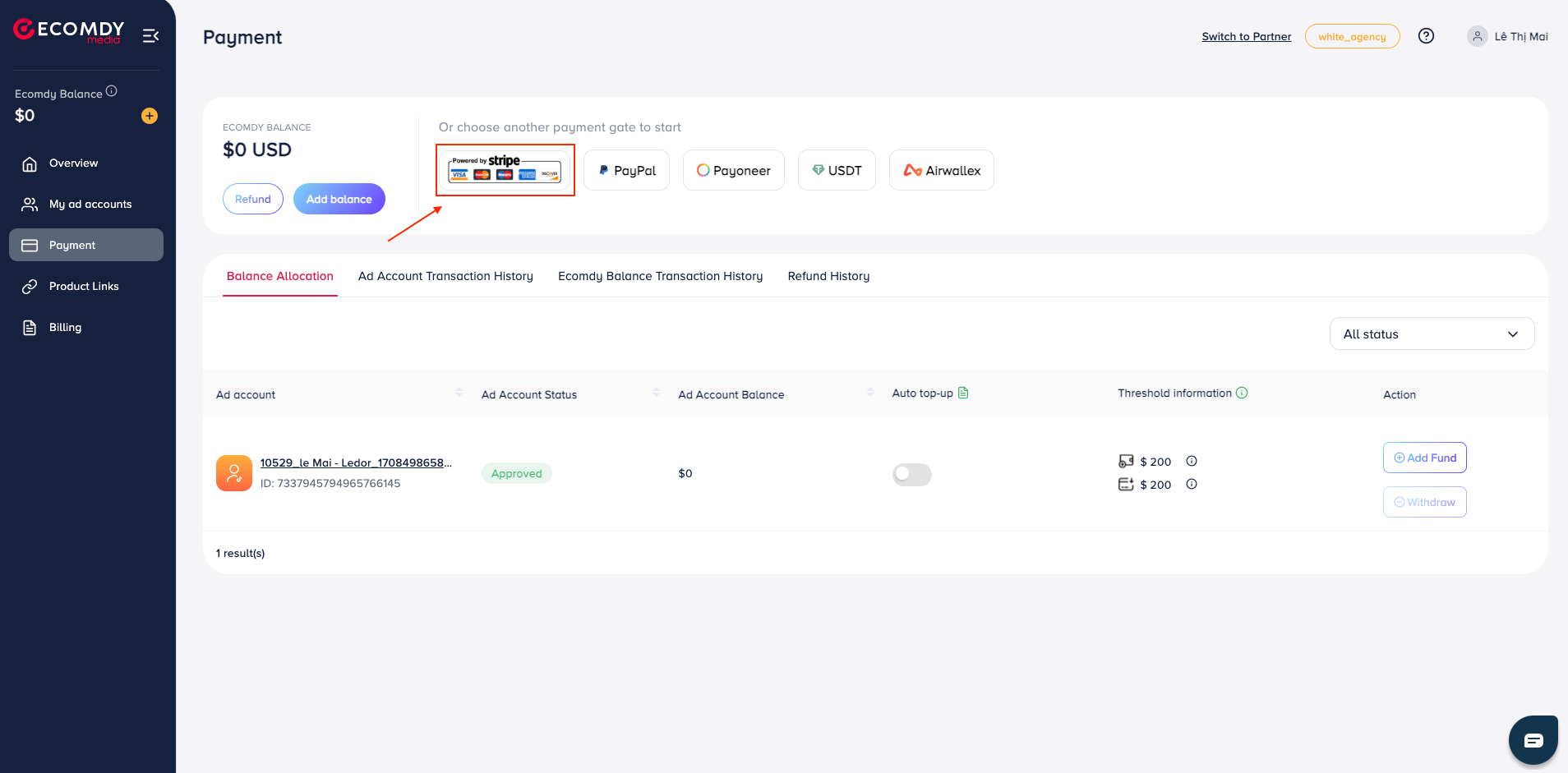
Task: Open the help question mark icon
Action: pyautogui.click(x=1426, y=36)
